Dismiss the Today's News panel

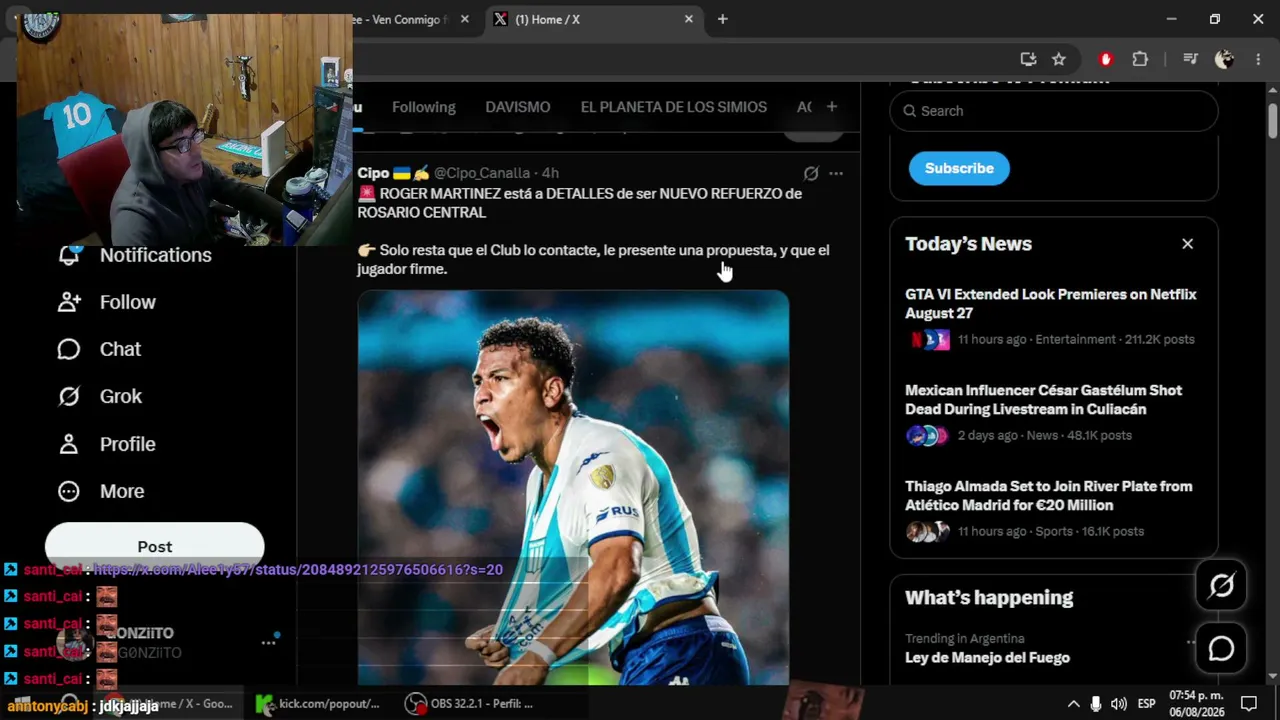(1187, 244)
